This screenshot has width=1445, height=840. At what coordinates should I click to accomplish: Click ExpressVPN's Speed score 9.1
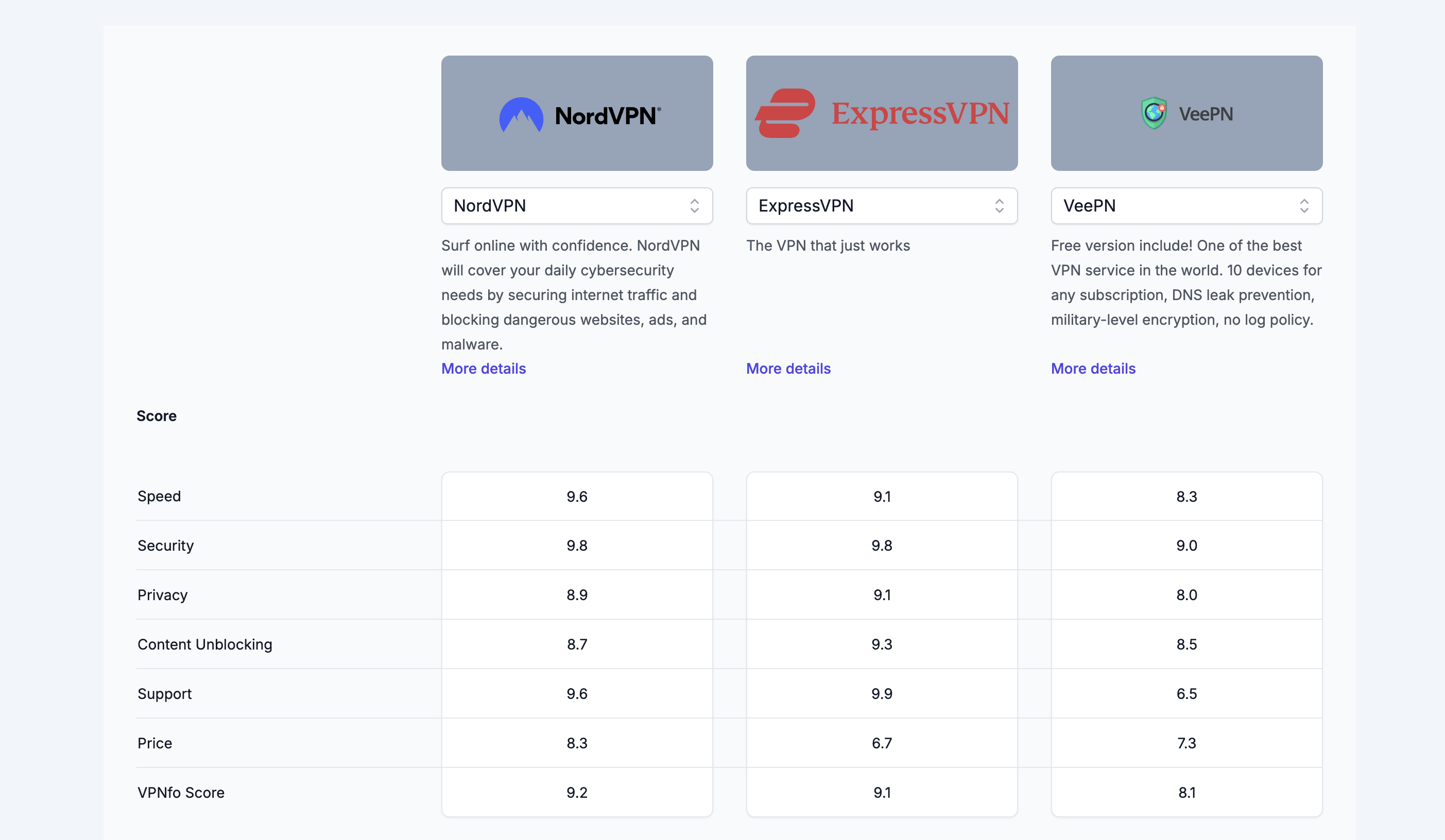(882, 496)
